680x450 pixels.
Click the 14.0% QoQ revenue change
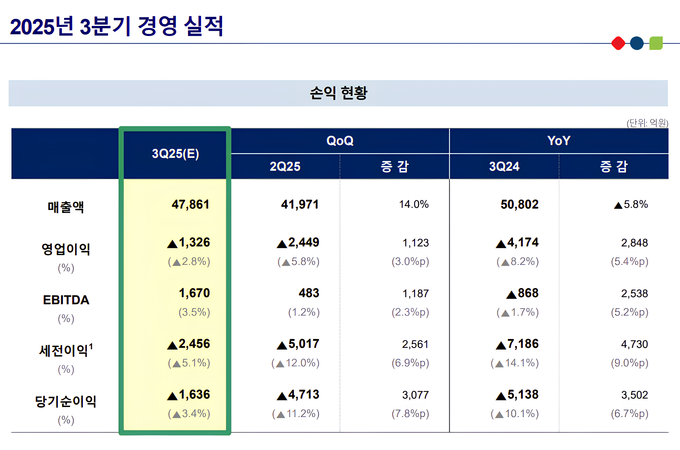pos(413,204)
